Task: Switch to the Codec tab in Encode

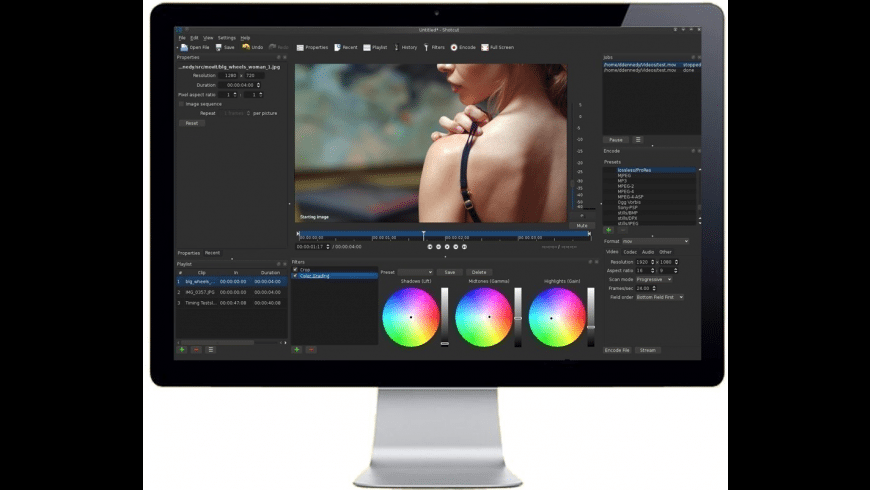Action: point(630,252)
